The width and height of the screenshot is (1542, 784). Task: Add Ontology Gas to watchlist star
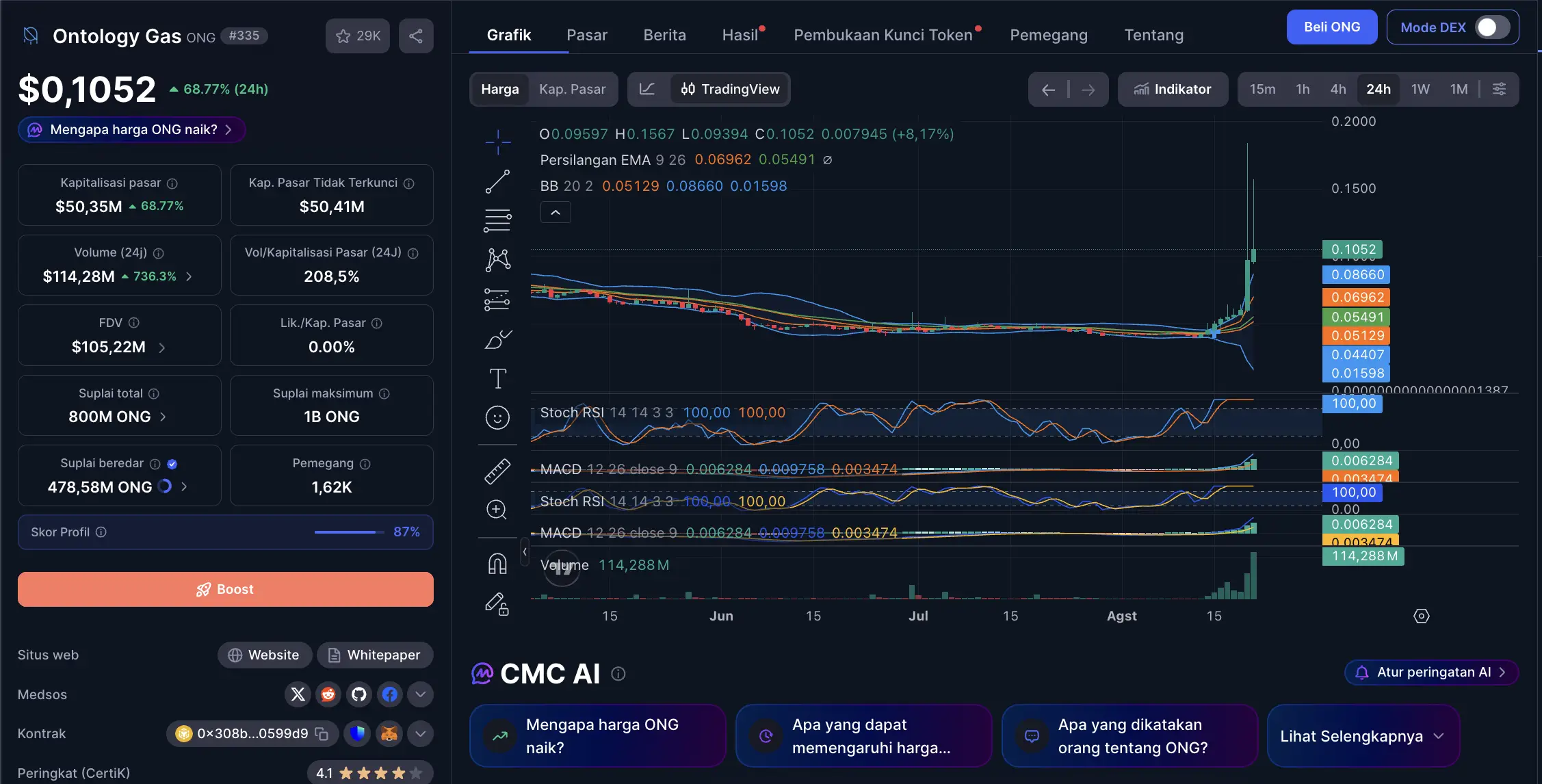[357, 36]
